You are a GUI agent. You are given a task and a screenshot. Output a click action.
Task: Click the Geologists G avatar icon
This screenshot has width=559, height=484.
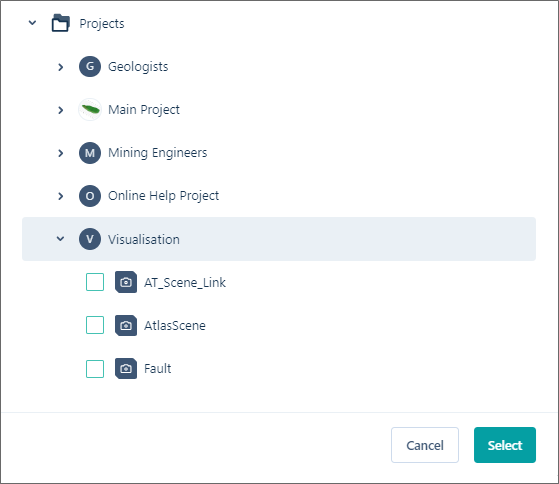[90, 67]
